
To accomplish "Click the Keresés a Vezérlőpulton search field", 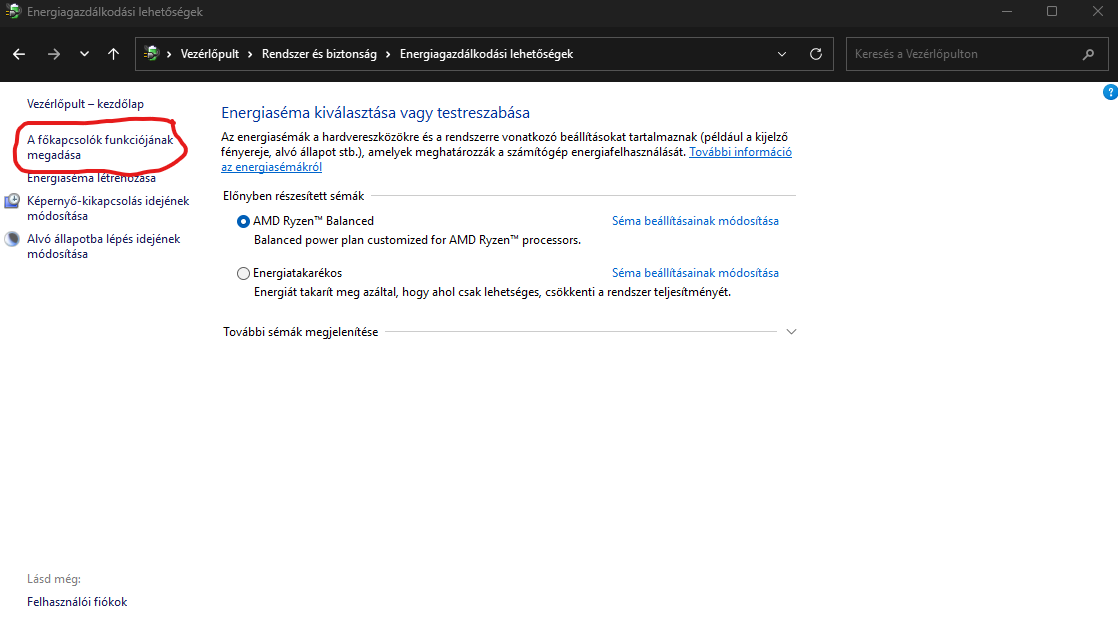I will tap(960, 54).
